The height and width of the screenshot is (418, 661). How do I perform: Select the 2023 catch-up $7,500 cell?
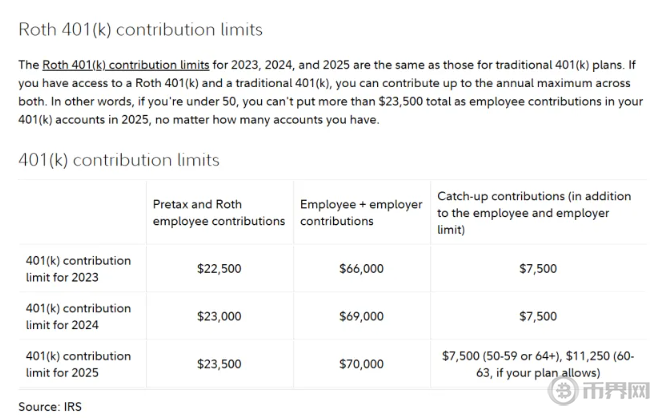pyautogui.click(x=538, y=268)
